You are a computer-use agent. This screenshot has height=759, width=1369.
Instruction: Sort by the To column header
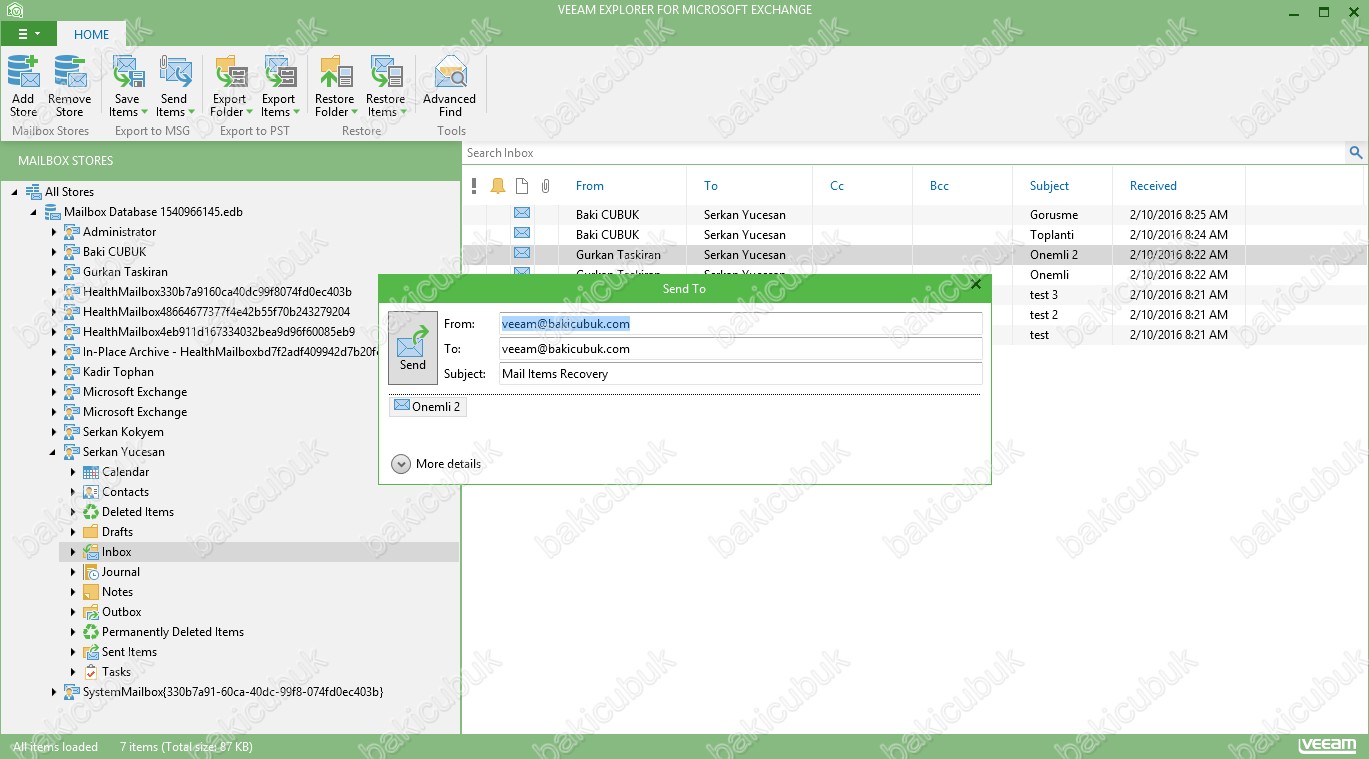(711, 186)
